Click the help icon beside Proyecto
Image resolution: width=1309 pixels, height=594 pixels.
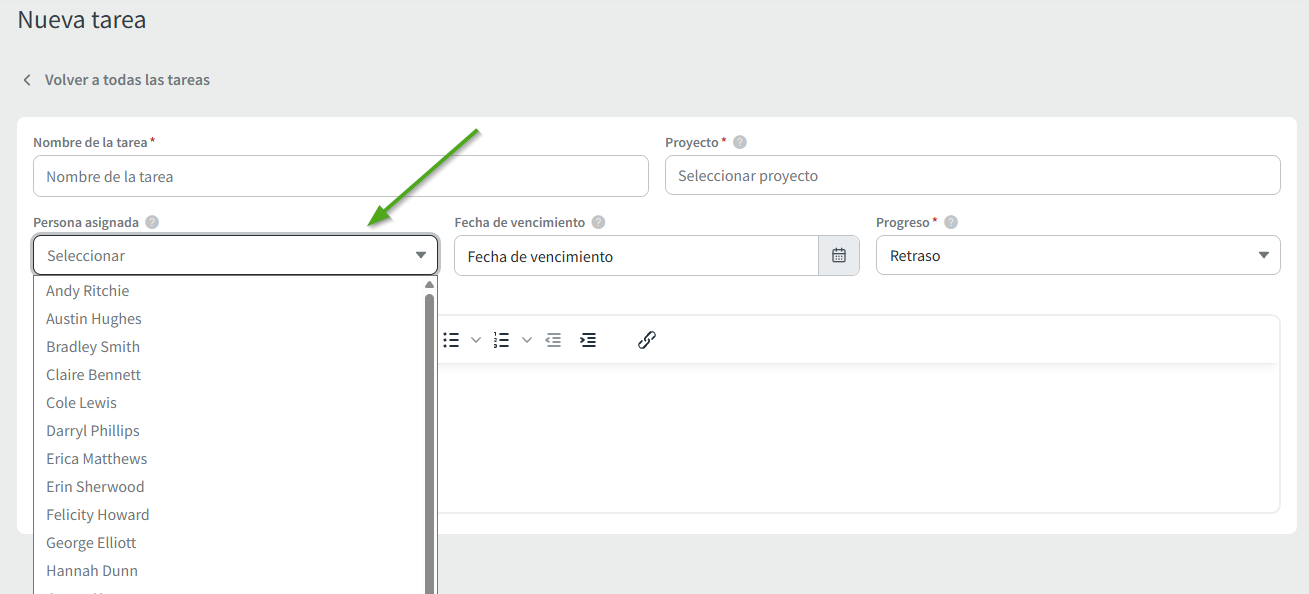[740, 142]
